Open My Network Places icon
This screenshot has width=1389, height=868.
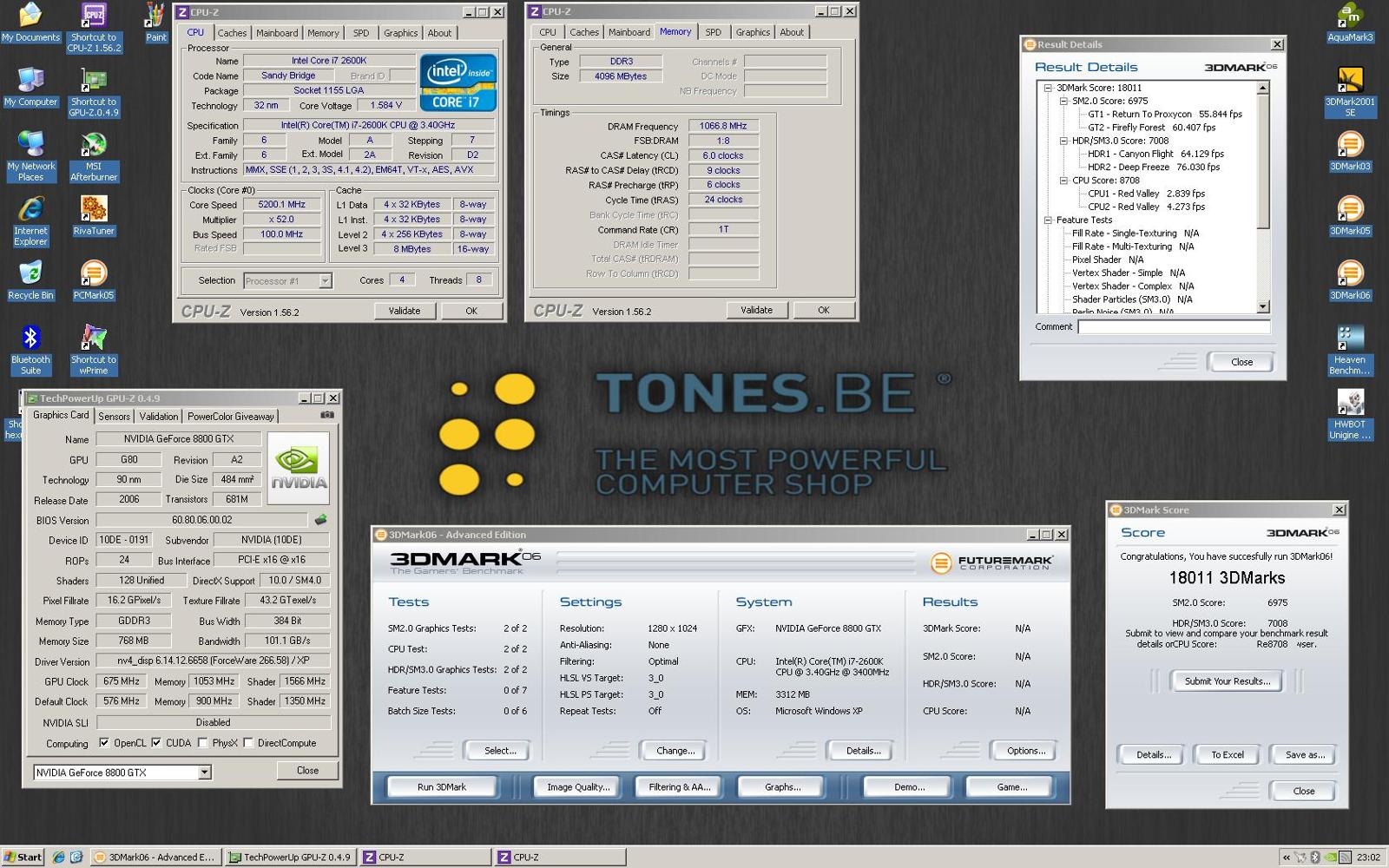(x=30, y=157)
